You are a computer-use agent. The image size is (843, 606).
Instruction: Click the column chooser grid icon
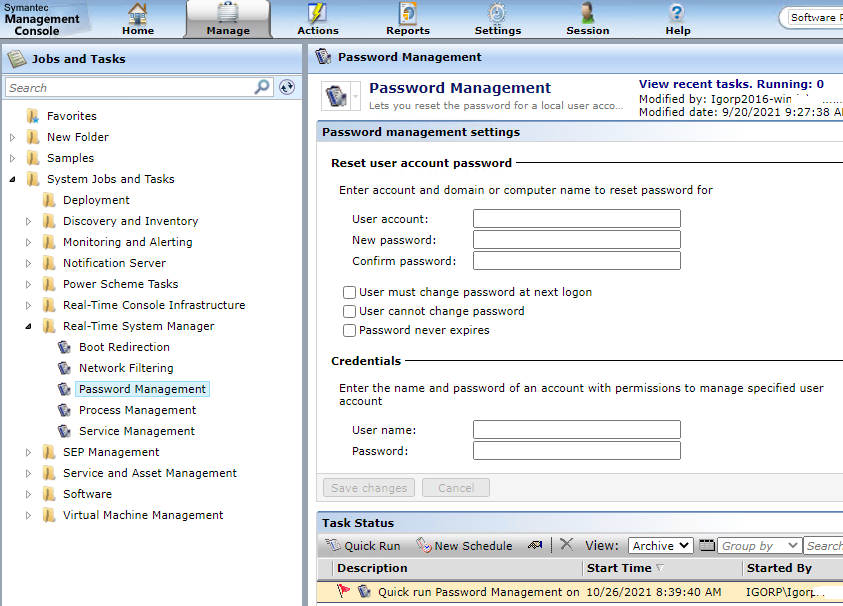[x=706, y=545]
